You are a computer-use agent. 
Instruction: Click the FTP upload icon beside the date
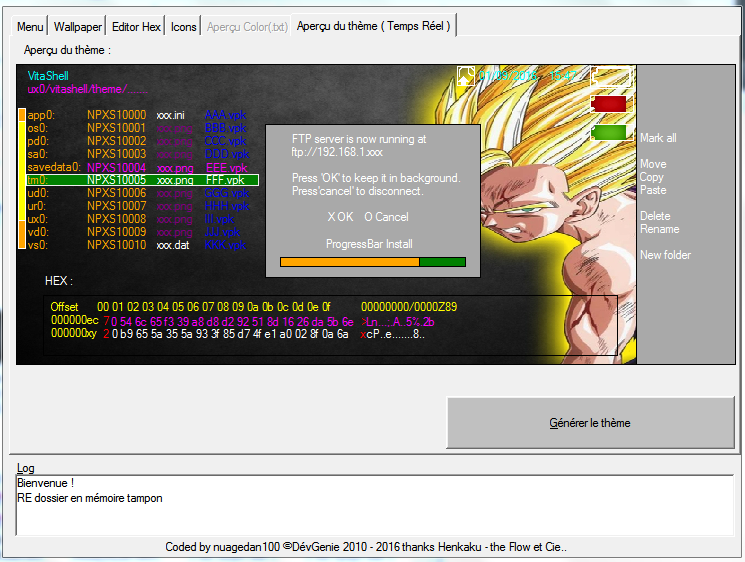pos(466,76)
